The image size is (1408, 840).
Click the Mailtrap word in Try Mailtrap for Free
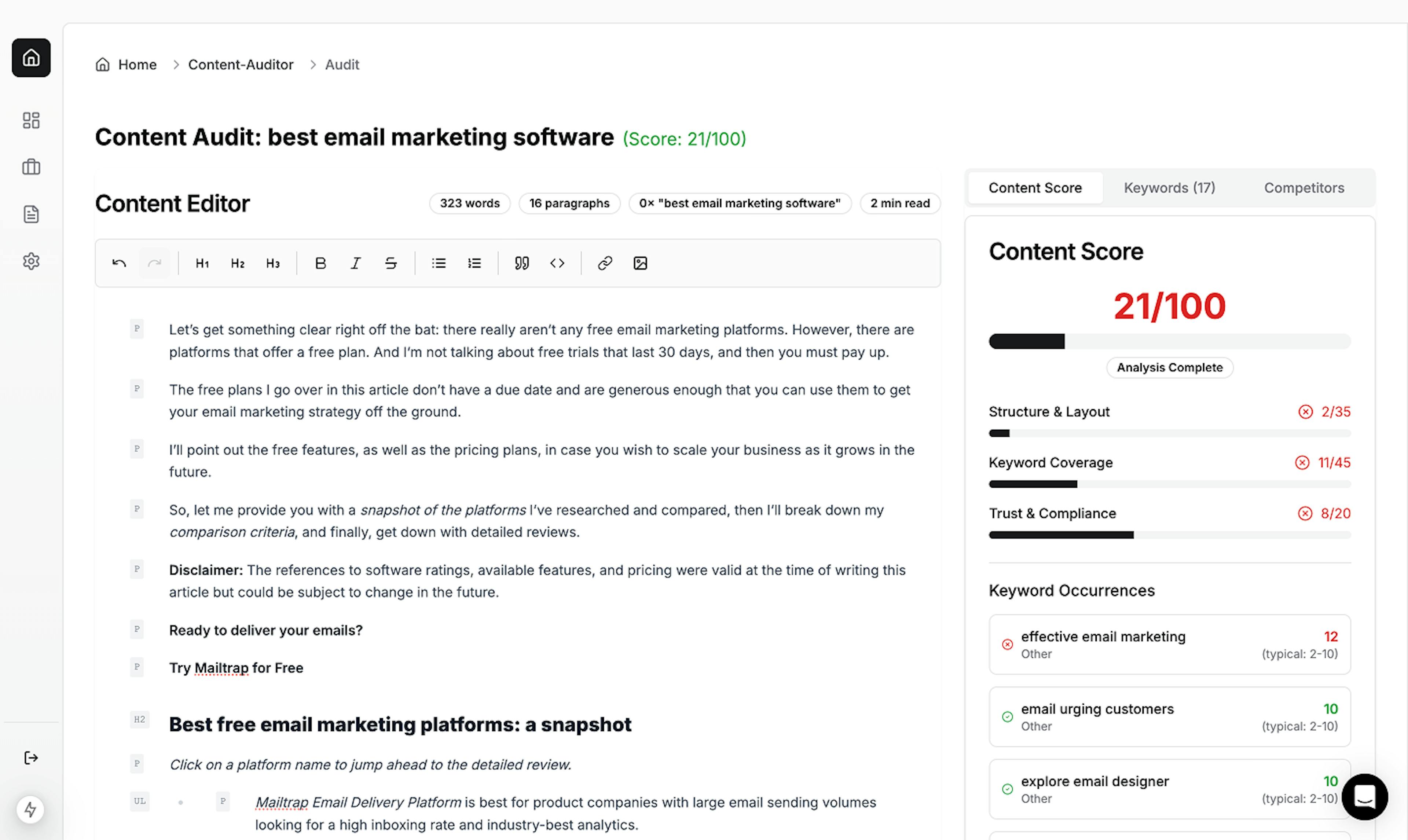pos(221,668)
